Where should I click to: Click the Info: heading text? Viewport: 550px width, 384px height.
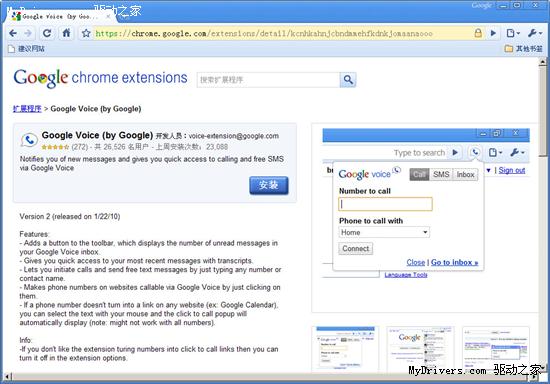[26, 340]
